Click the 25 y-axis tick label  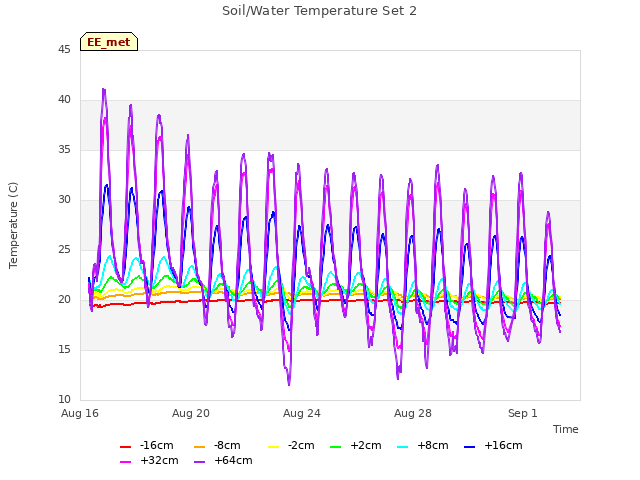[x=64, y=250]
